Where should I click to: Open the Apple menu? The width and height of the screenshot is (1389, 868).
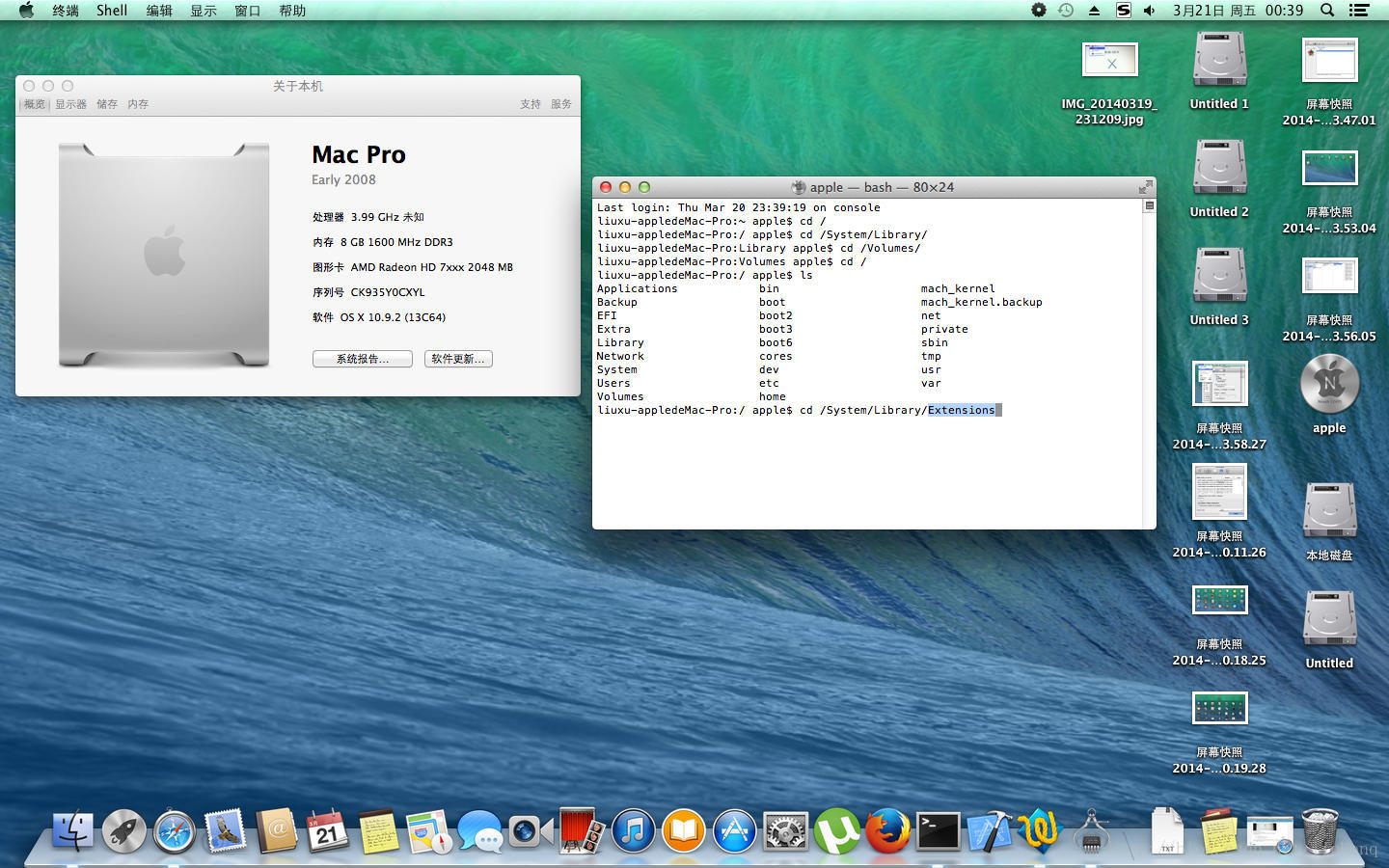click(26, 11)
